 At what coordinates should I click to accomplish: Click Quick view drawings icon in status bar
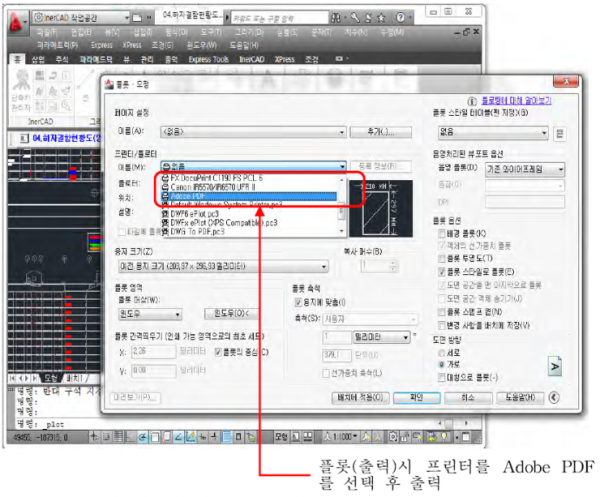[x=308, y=437]
